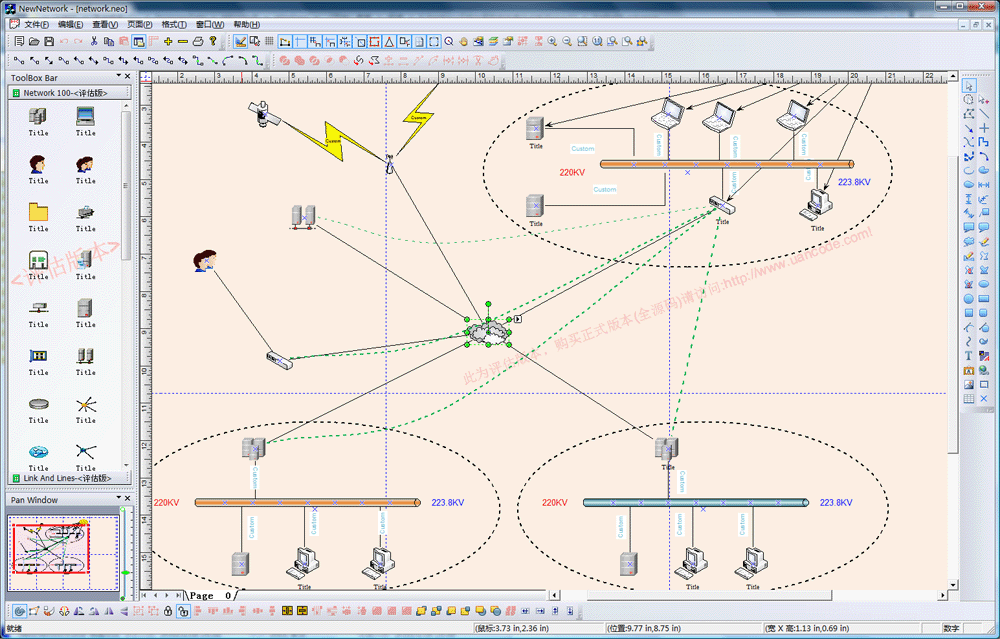Click the Cut scissors icon in toolbar
This screenshot has width=1000, height=639.
click(x=94, y=42)
